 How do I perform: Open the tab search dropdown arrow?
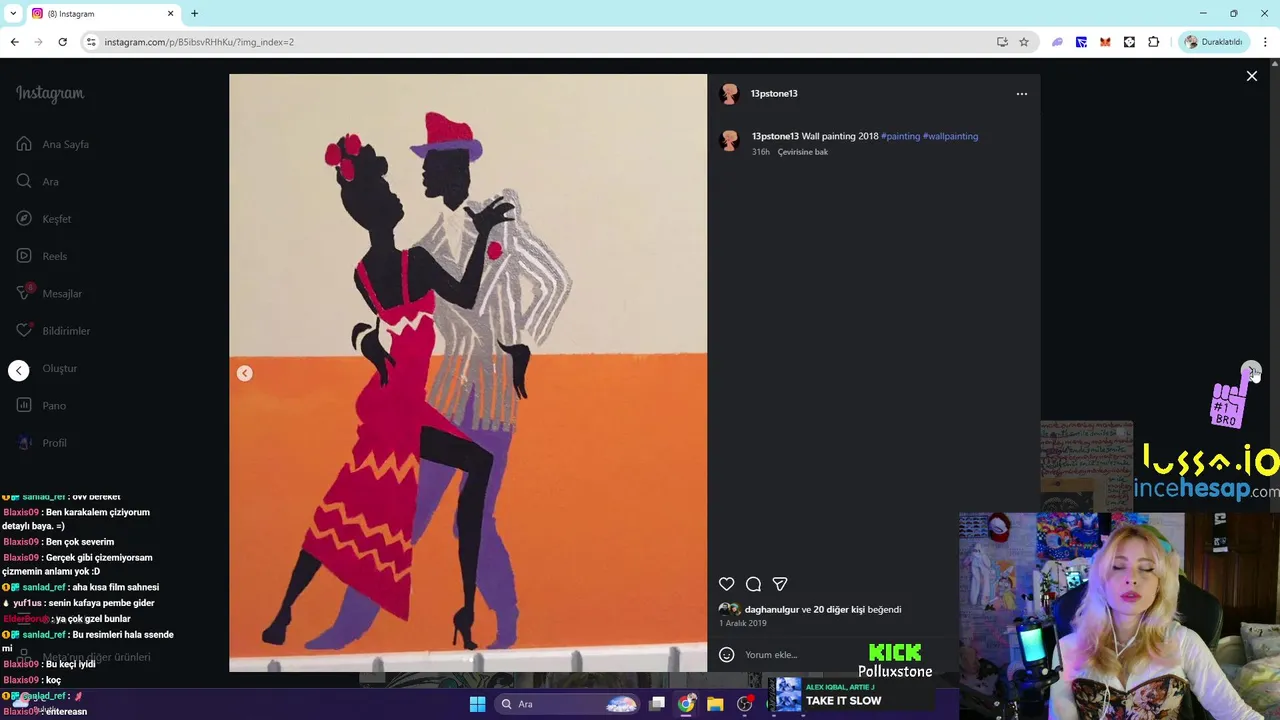pos(13,14)
